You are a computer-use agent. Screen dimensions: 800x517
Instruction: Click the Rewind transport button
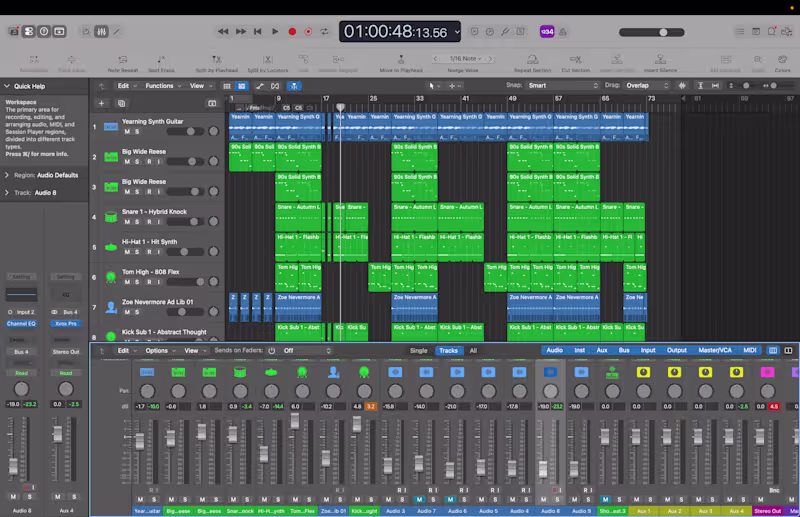click(223, 32)
